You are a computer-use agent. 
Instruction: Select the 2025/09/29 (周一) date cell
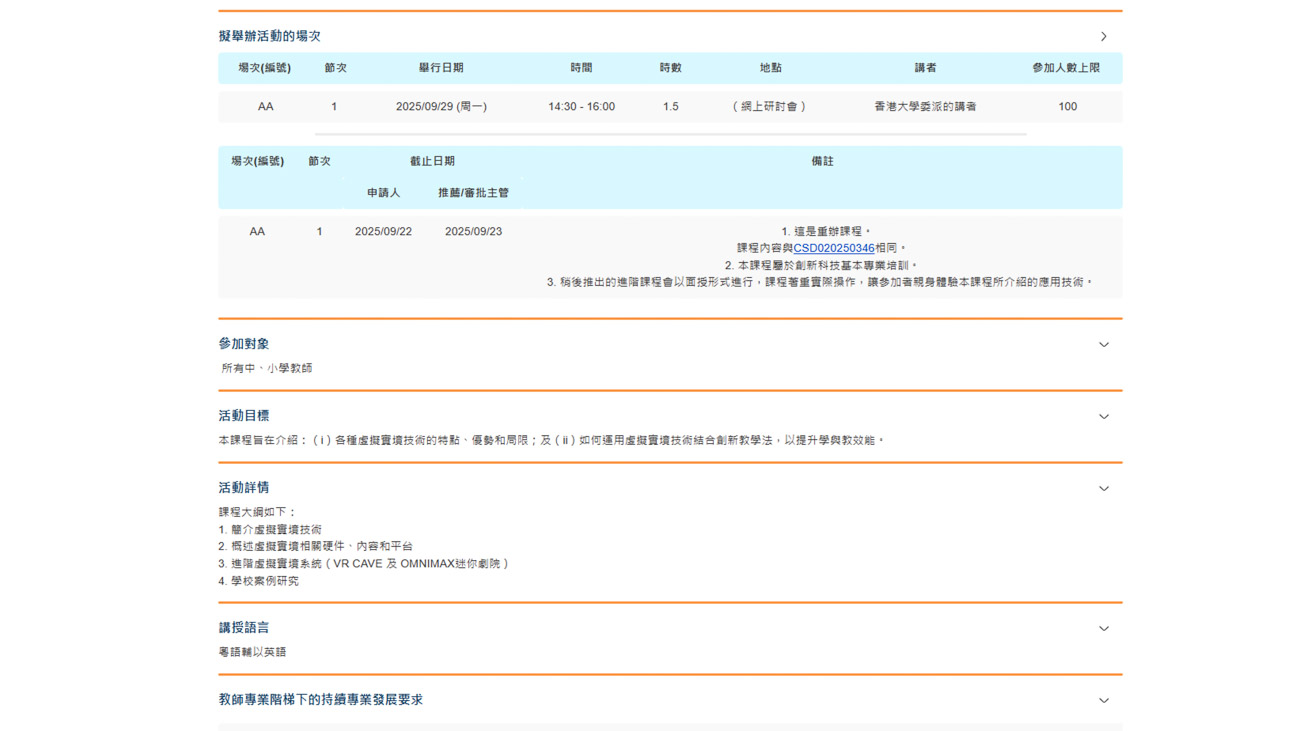pyautogui.click(x=441, y=107)
